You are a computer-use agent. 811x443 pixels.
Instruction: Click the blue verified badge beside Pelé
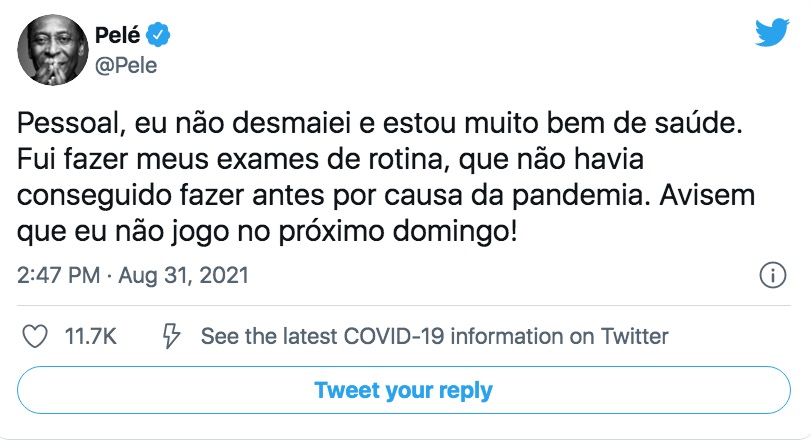pyautogui.click(x=159, y=37)
